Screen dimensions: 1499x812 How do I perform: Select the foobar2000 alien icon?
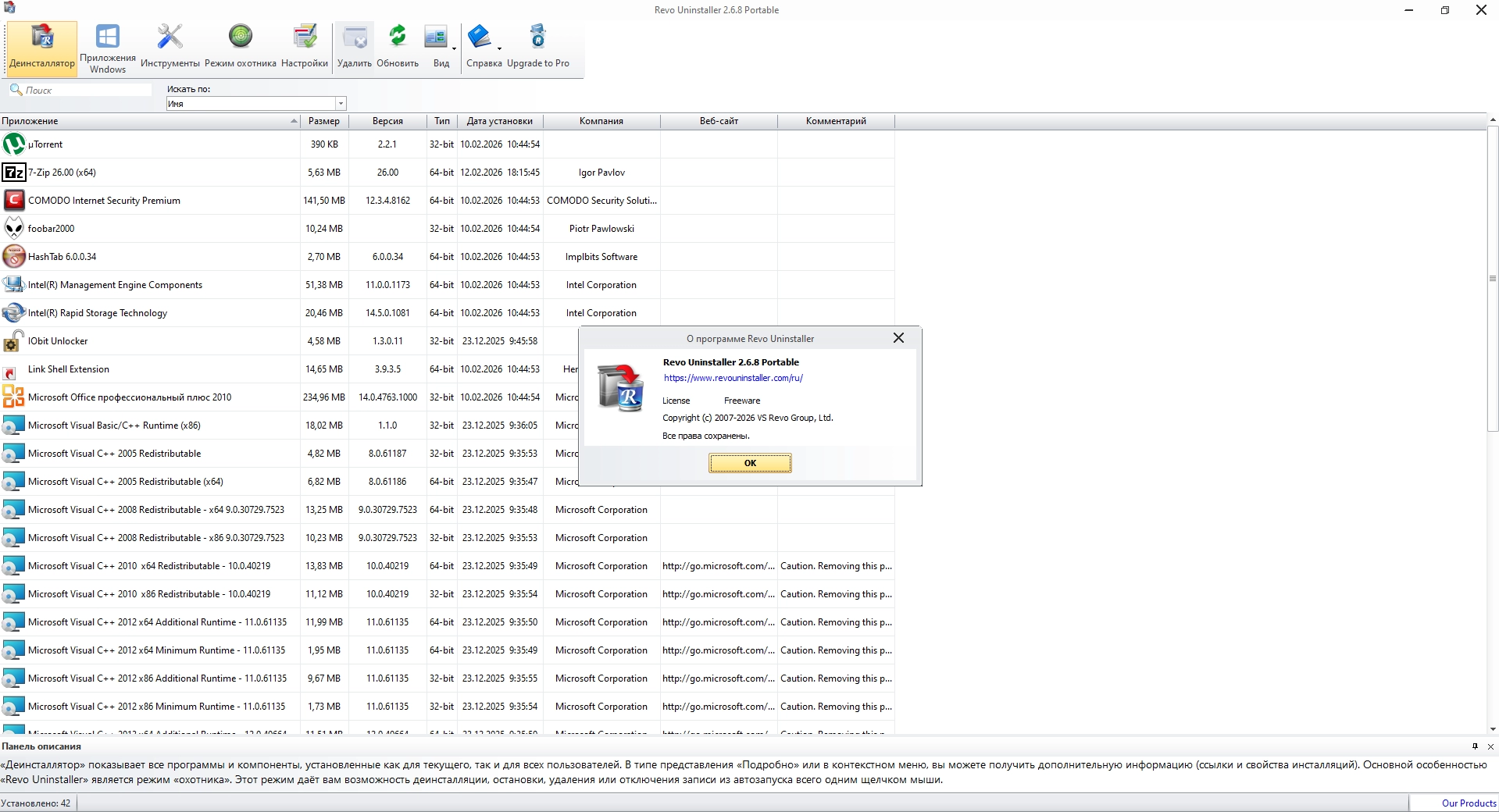point(14,229)
